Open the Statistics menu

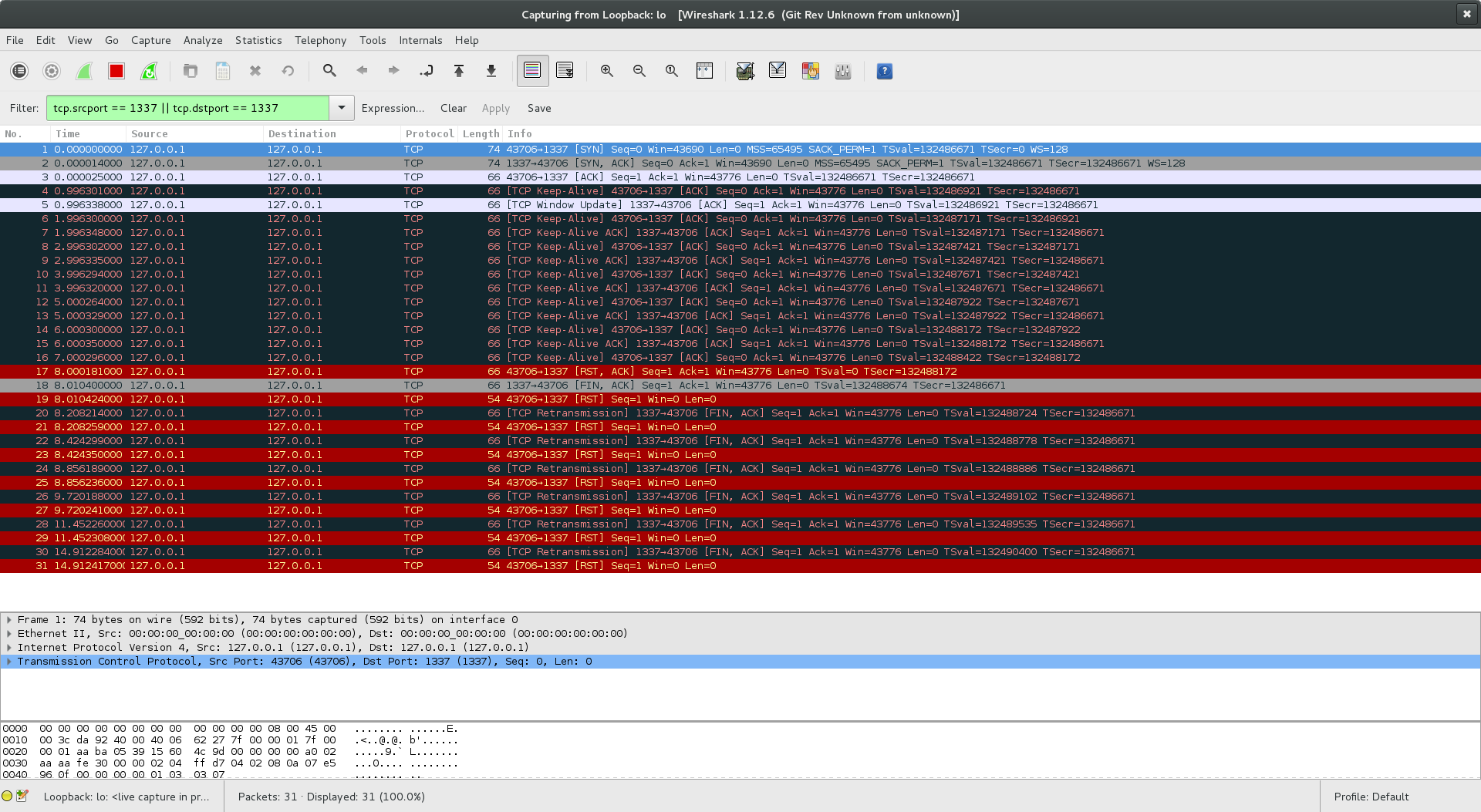coord(258,40)
